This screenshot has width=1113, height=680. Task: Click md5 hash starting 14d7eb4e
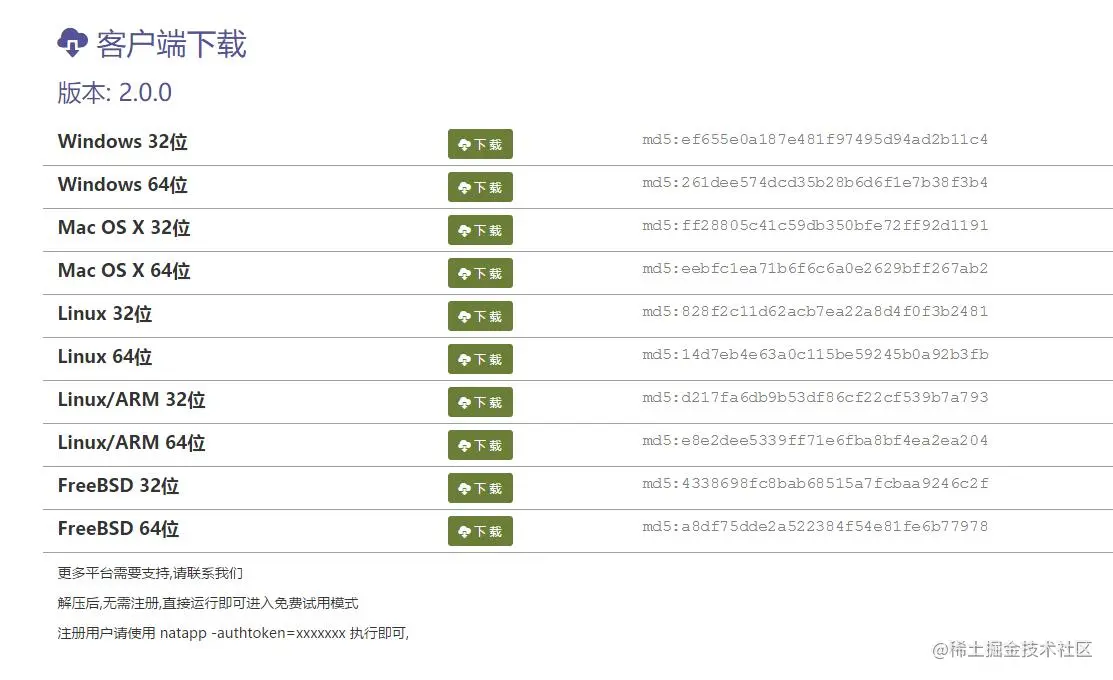tap(815, 354)
